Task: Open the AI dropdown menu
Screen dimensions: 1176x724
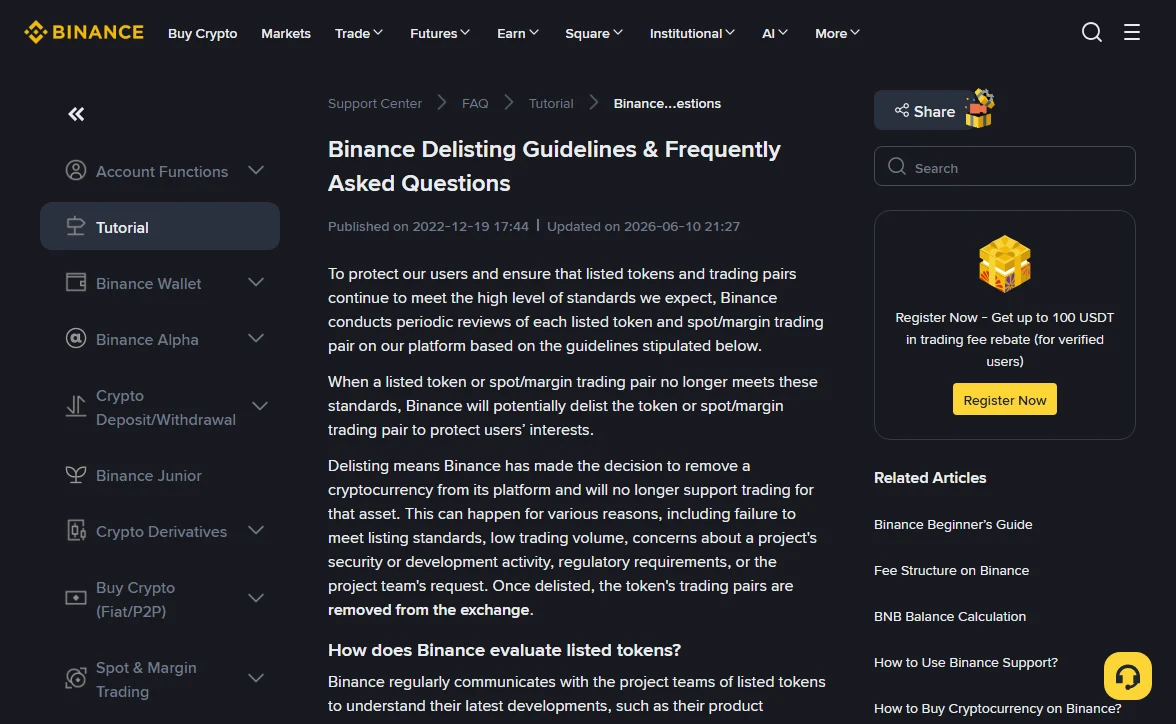Action: 775,33
